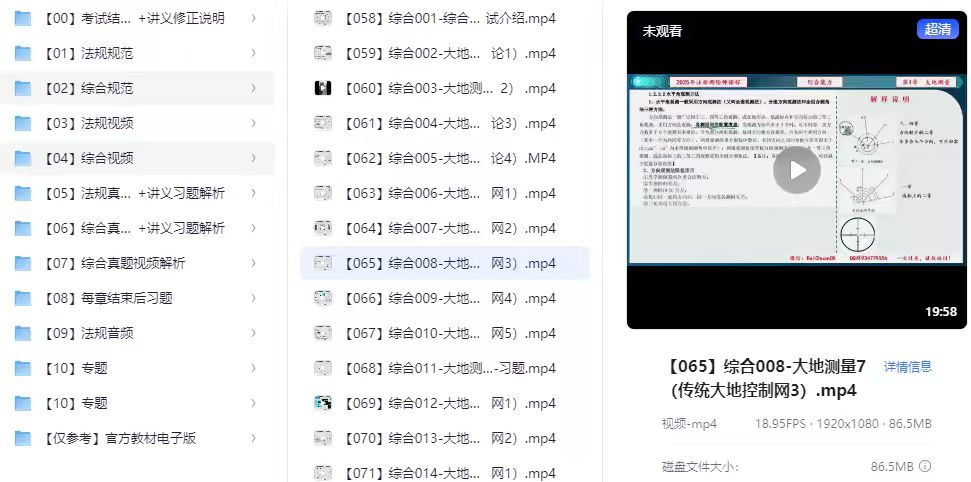Expand 【07】综合真题视频解析 chevron

(x=253, y=263)
